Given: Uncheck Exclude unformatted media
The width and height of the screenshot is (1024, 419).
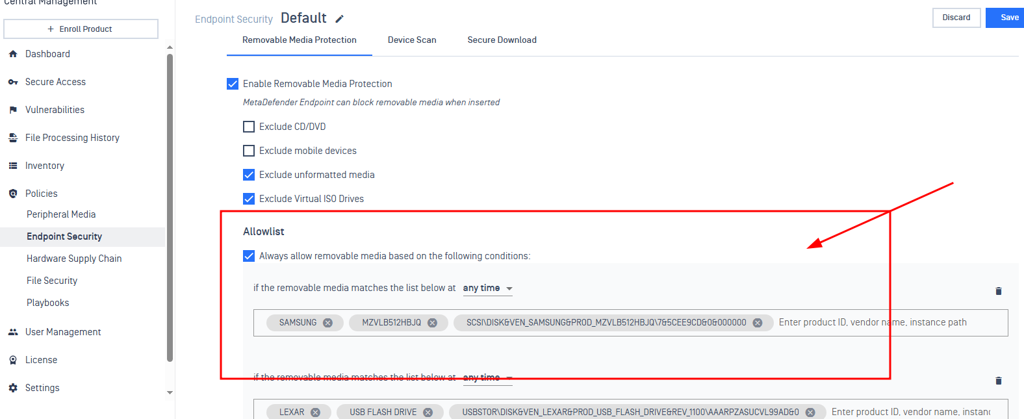Looking at the screenshot, I should click(249, 175).
